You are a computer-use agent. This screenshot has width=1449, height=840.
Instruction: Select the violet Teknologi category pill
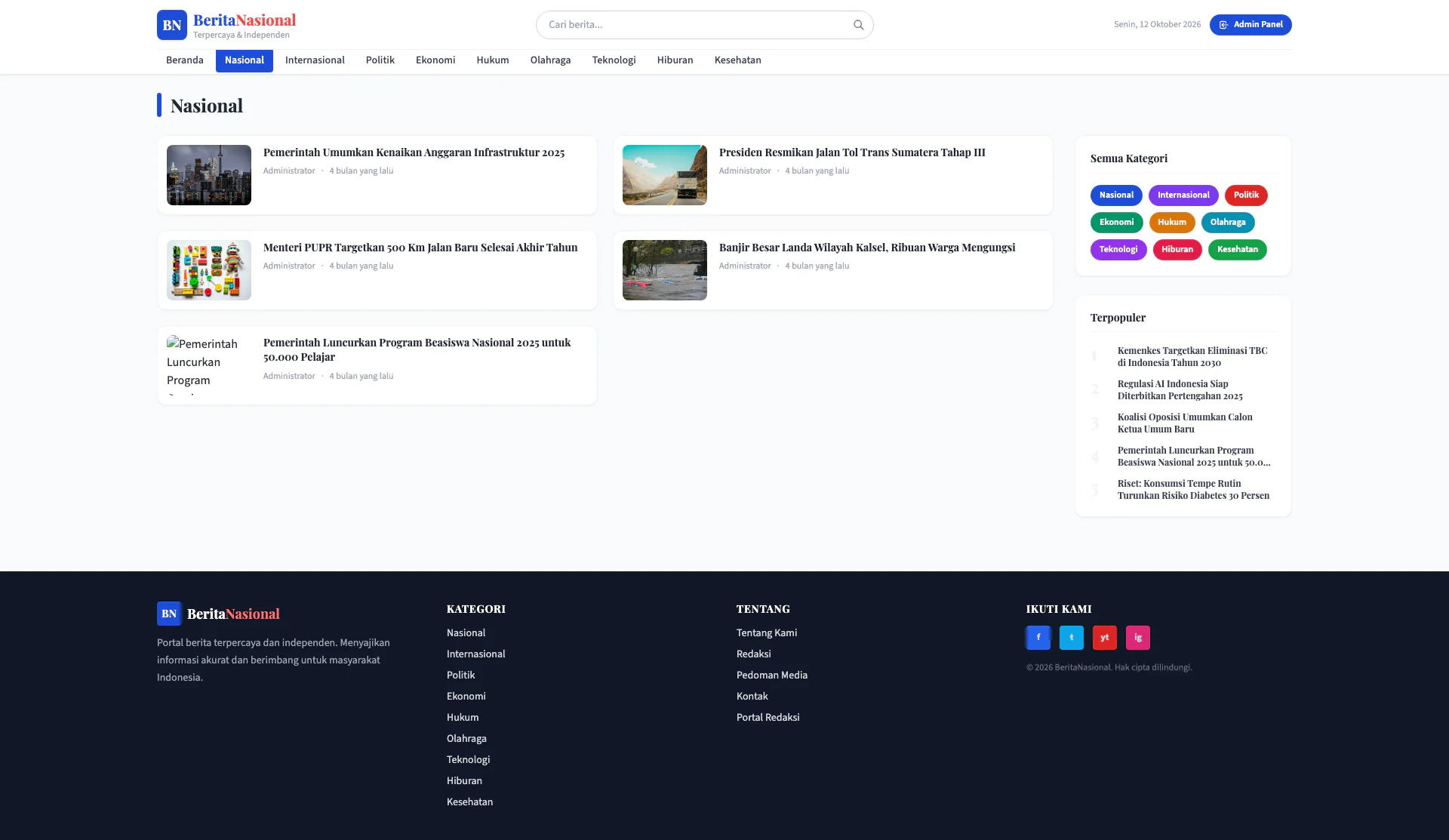click(1118, 250)
